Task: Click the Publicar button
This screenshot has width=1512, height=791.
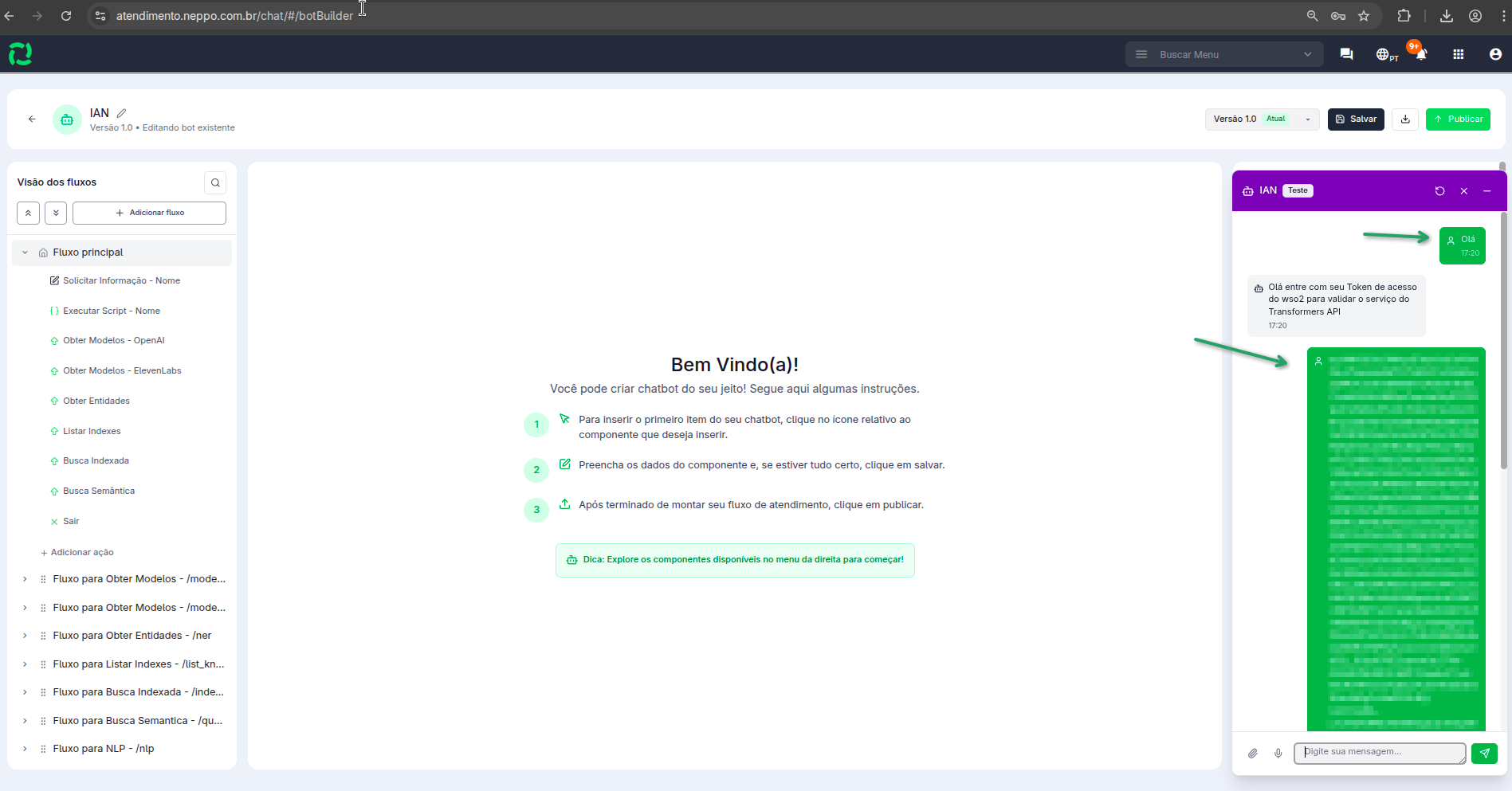Action: (x=1458, y=119)
